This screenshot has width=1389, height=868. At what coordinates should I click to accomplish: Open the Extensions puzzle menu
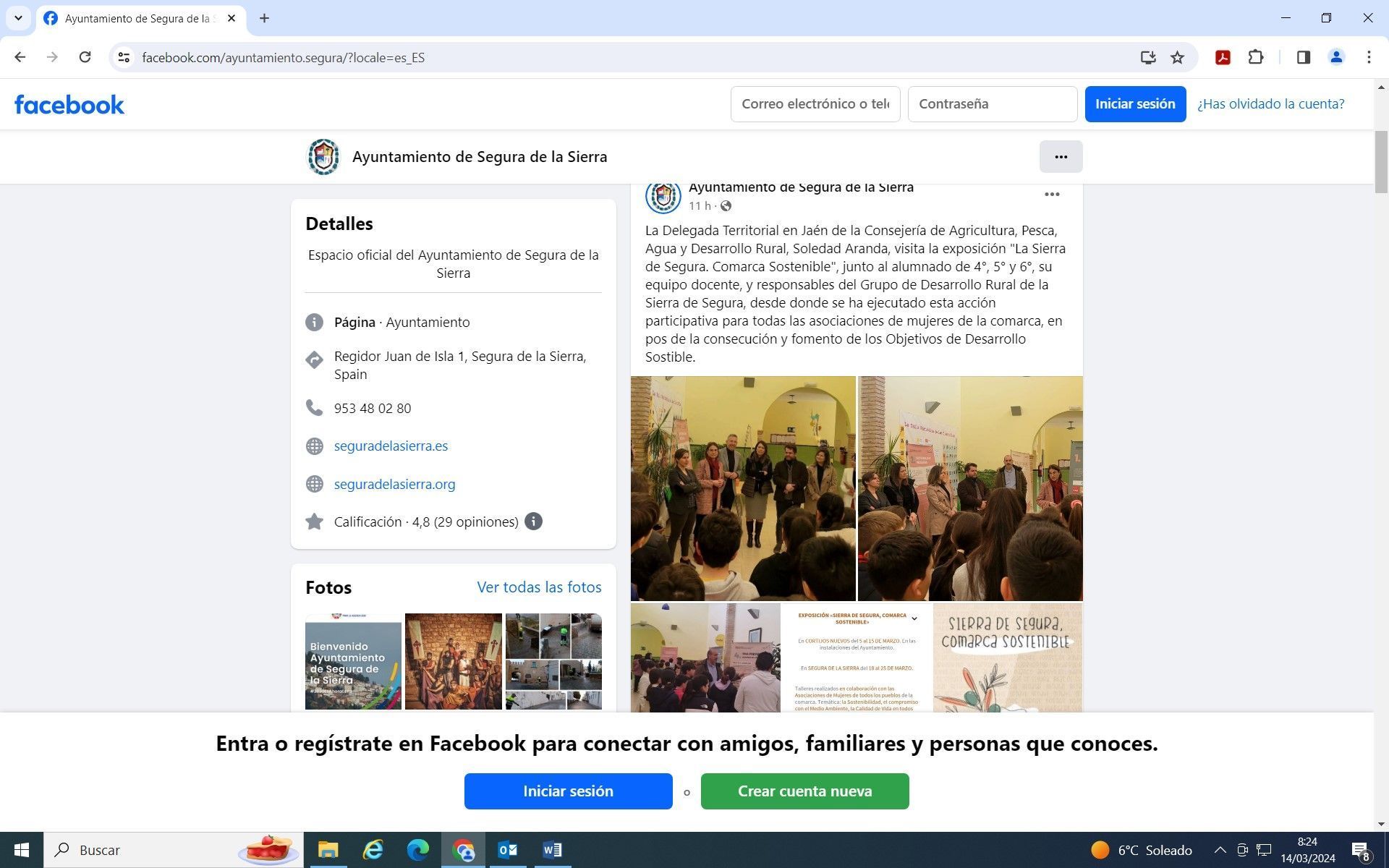pos(1256,57)
